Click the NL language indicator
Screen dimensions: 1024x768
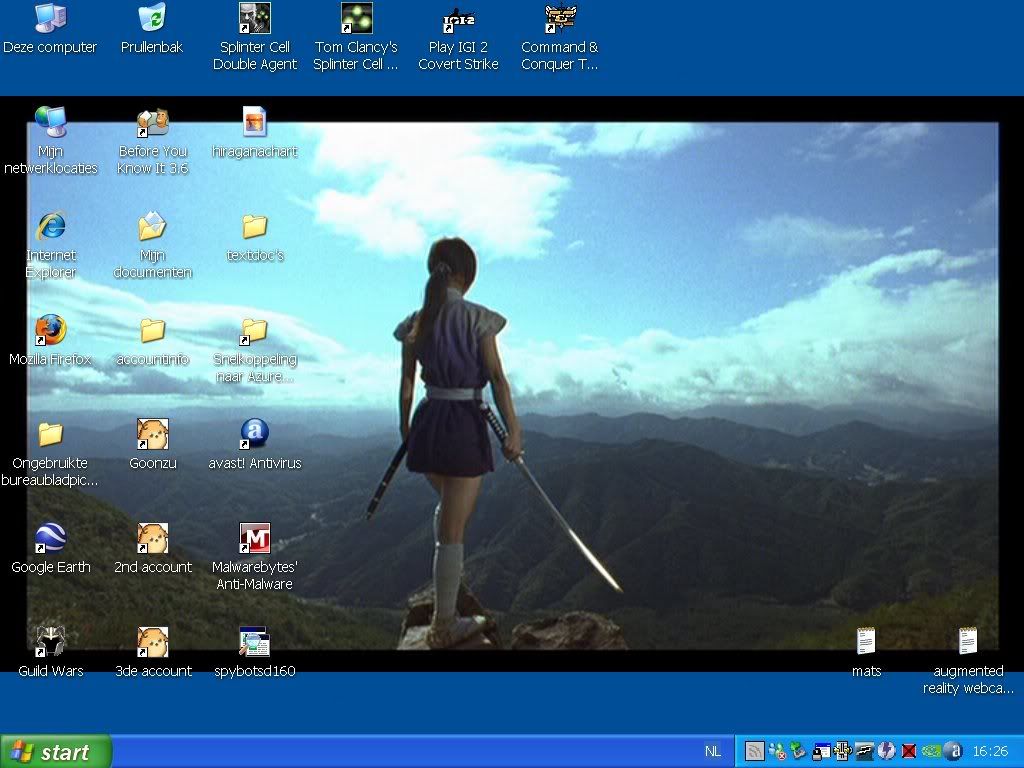[713, 752]
